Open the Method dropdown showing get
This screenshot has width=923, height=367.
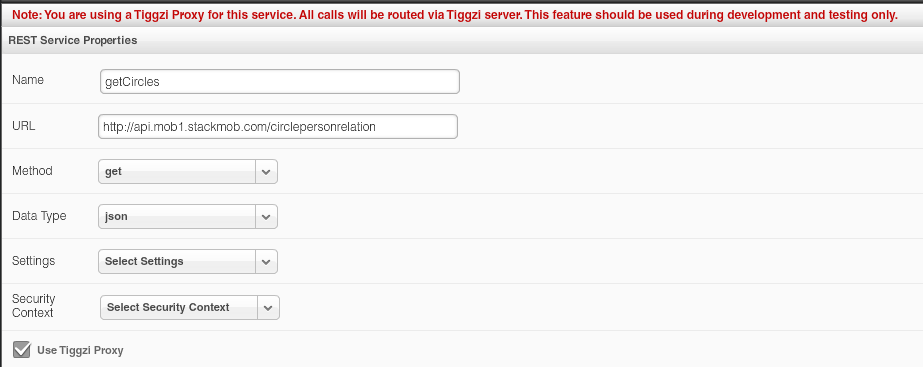pos(188,171)
